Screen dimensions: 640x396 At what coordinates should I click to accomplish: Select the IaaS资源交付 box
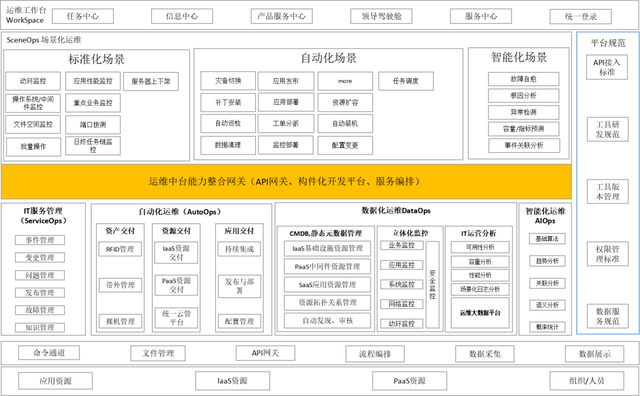(176, 253)
